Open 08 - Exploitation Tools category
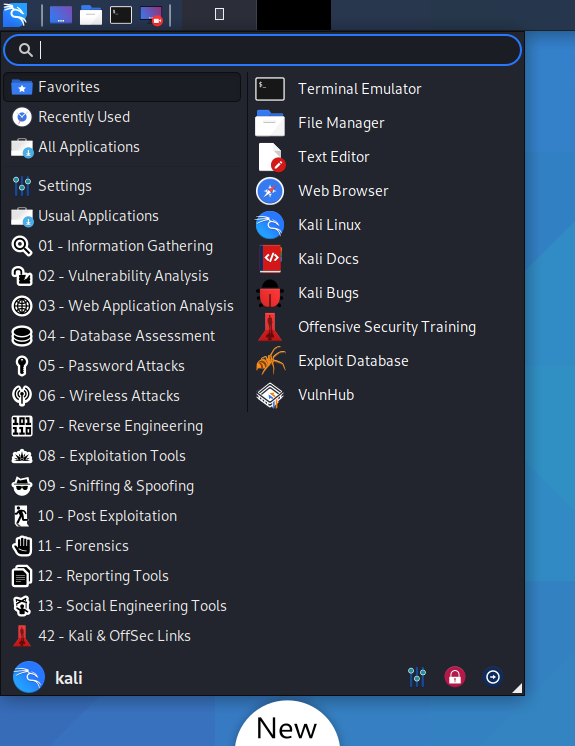The height and width of the screenshot is (746, 575). [122, 456]
